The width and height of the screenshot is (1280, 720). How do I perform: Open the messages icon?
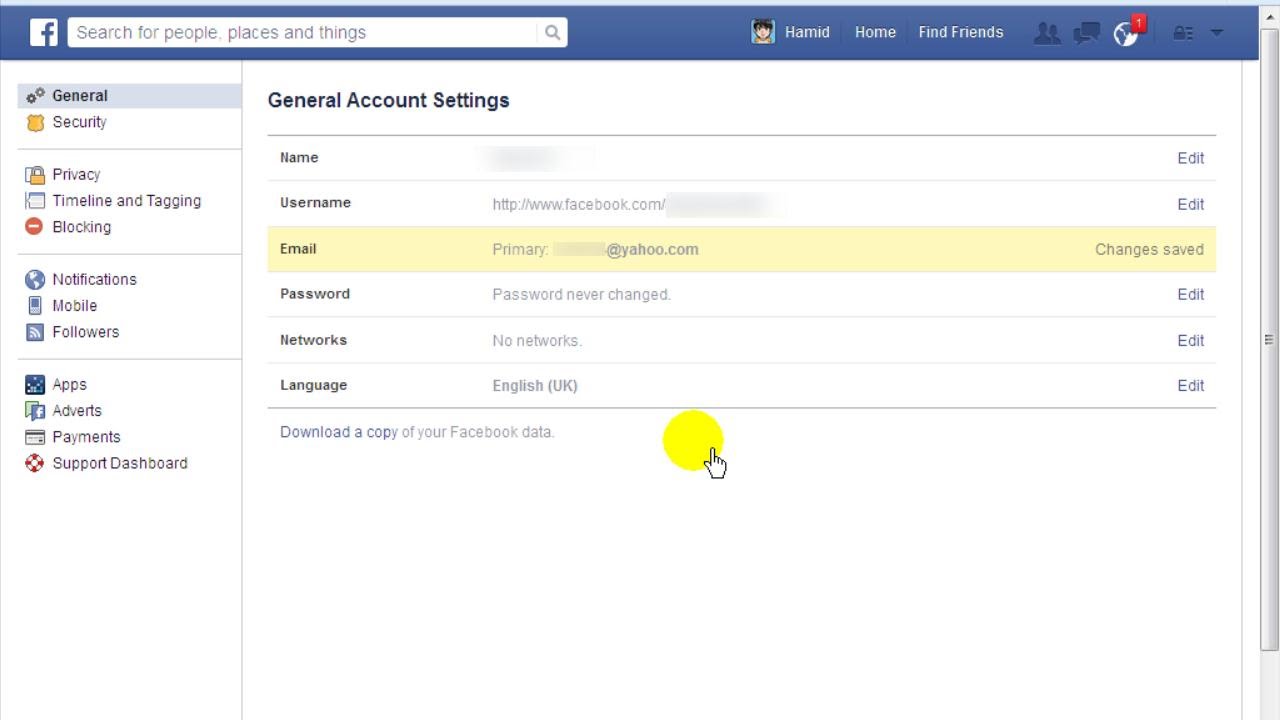(1086, 33)
